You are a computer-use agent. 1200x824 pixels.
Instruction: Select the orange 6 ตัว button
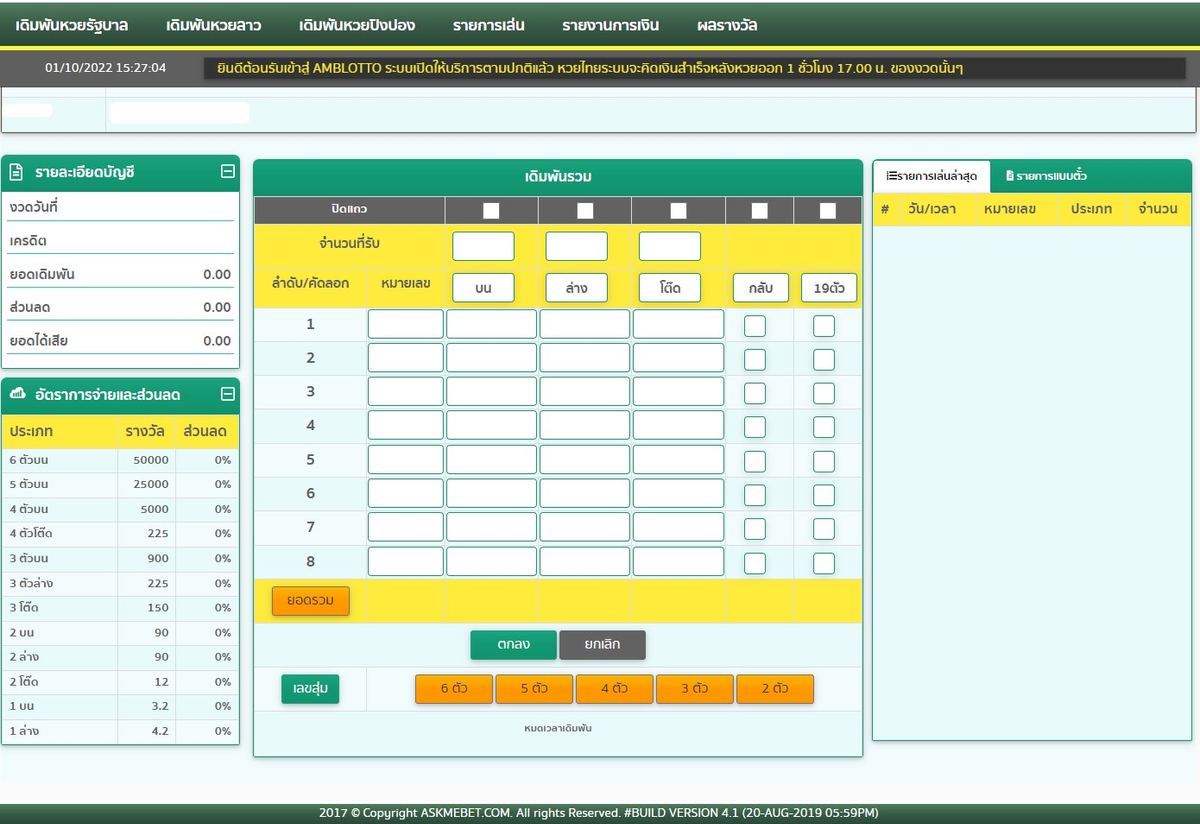coord(454,689)
